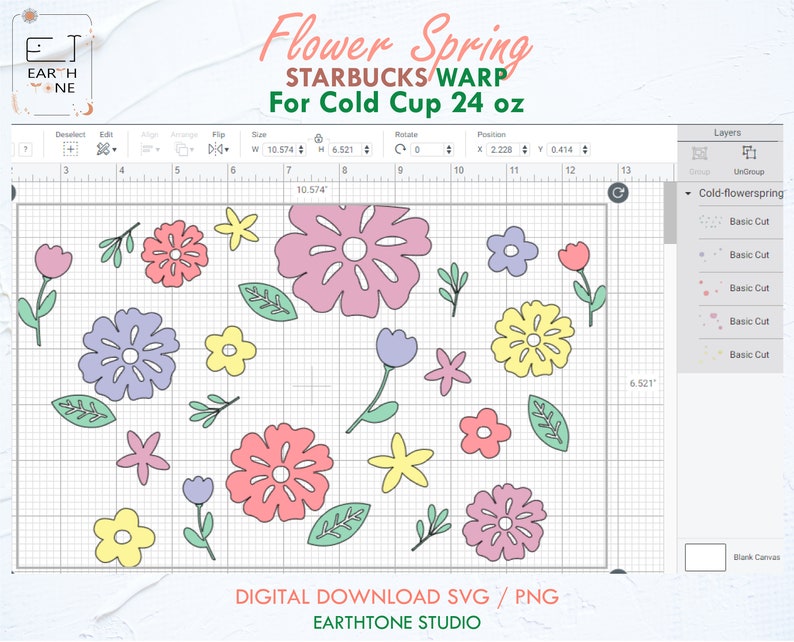Click the circular rotate handle on the selection corner
Image resolution: width=794 pixels, height=642 pixels.
[618, 193]
